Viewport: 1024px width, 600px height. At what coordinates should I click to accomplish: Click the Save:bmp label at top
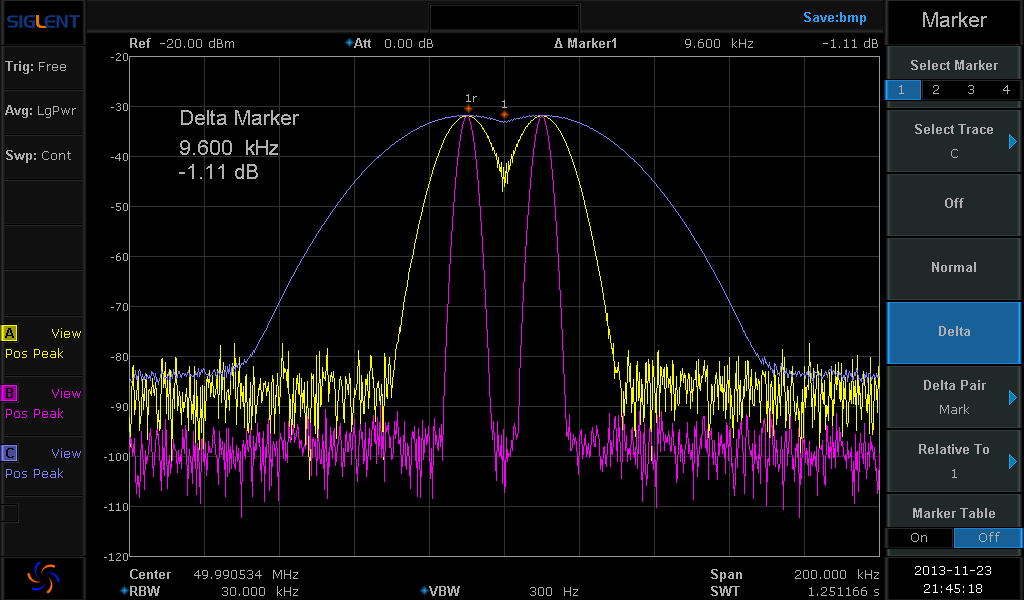pos(834,17)
